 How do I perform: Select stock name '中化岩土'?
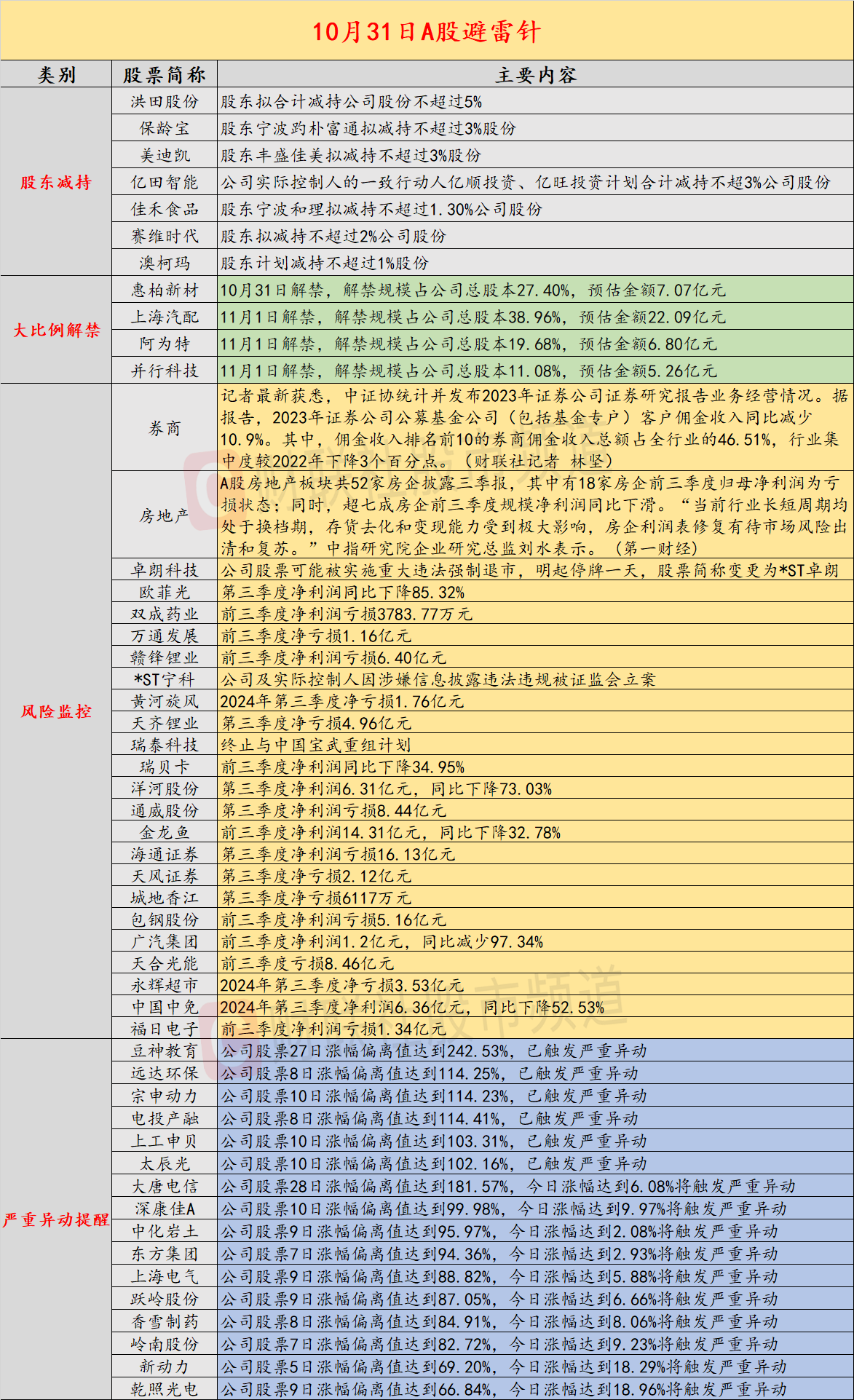point(165,1232)
